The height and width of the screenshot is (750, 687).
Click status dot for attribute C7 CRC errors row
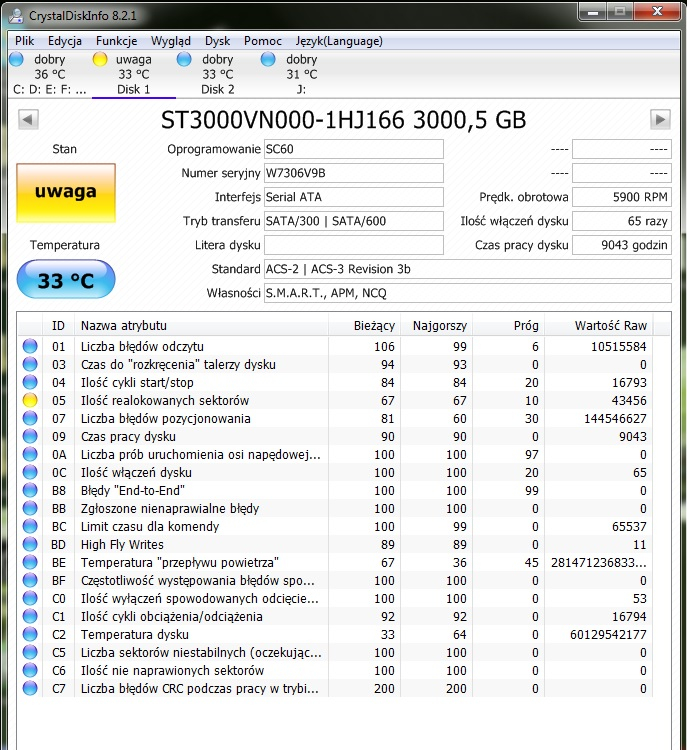click(x=30, y=688)
